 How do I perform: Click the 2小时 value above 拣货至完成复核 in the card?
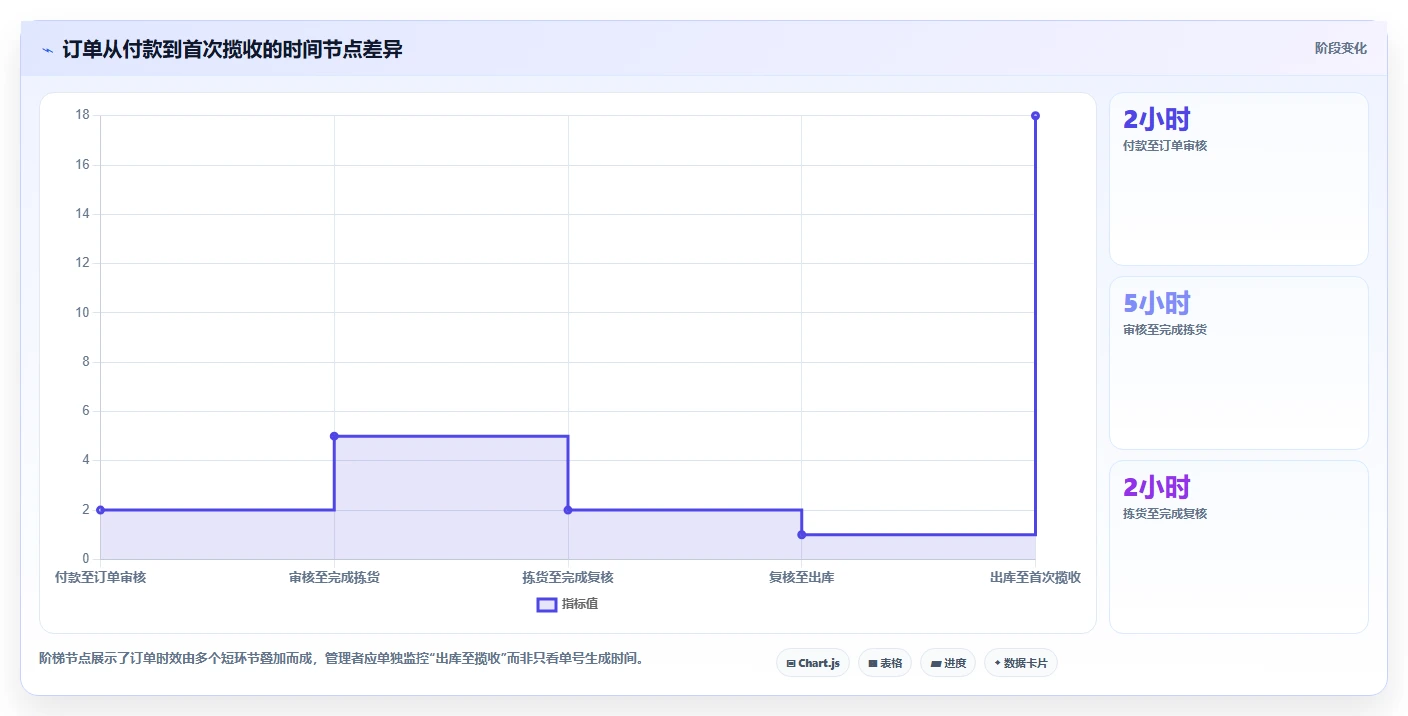[x=1157, y=487]
